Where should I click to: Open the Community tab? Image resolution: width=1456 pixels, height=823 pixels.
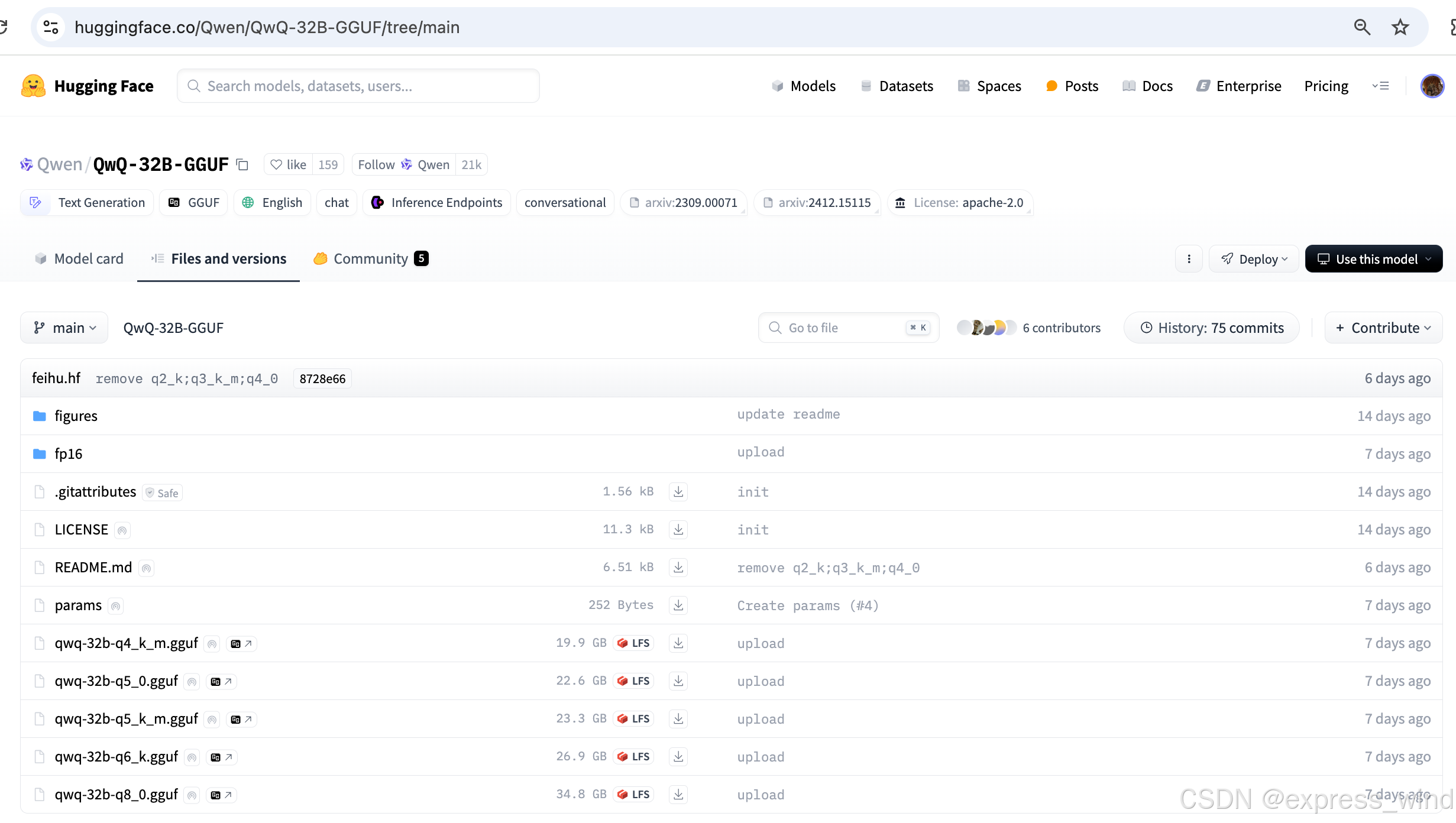371,259
